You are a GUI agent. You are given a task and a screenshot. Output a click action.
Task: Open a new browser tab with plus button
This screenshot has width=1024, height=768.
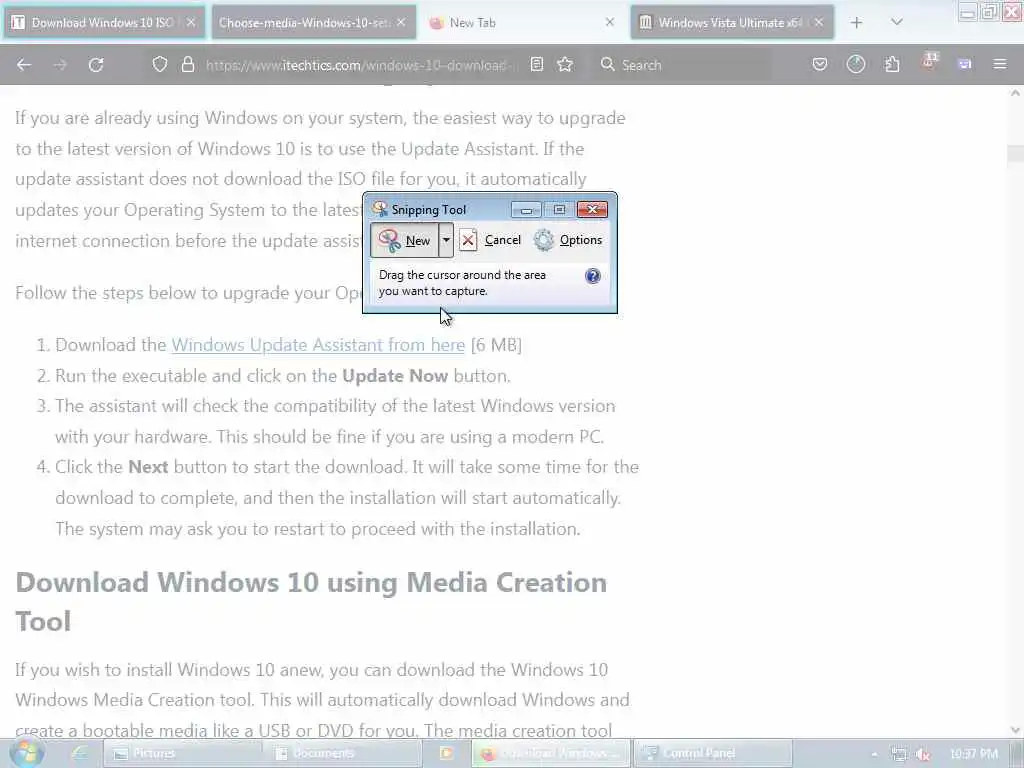(856, 23)
